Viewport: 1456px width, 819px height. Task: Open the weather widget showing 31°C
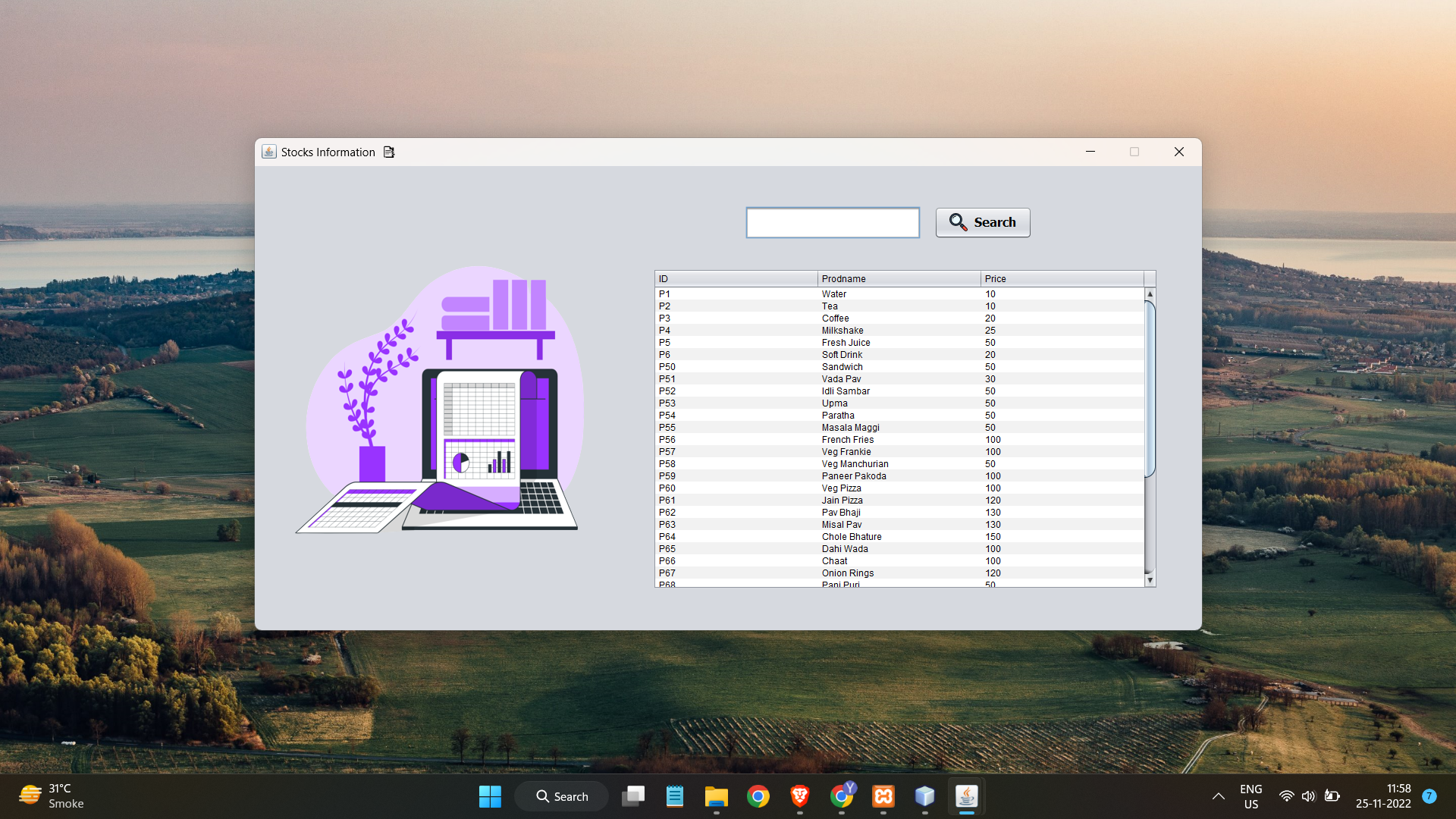click(x=52, y=796)
